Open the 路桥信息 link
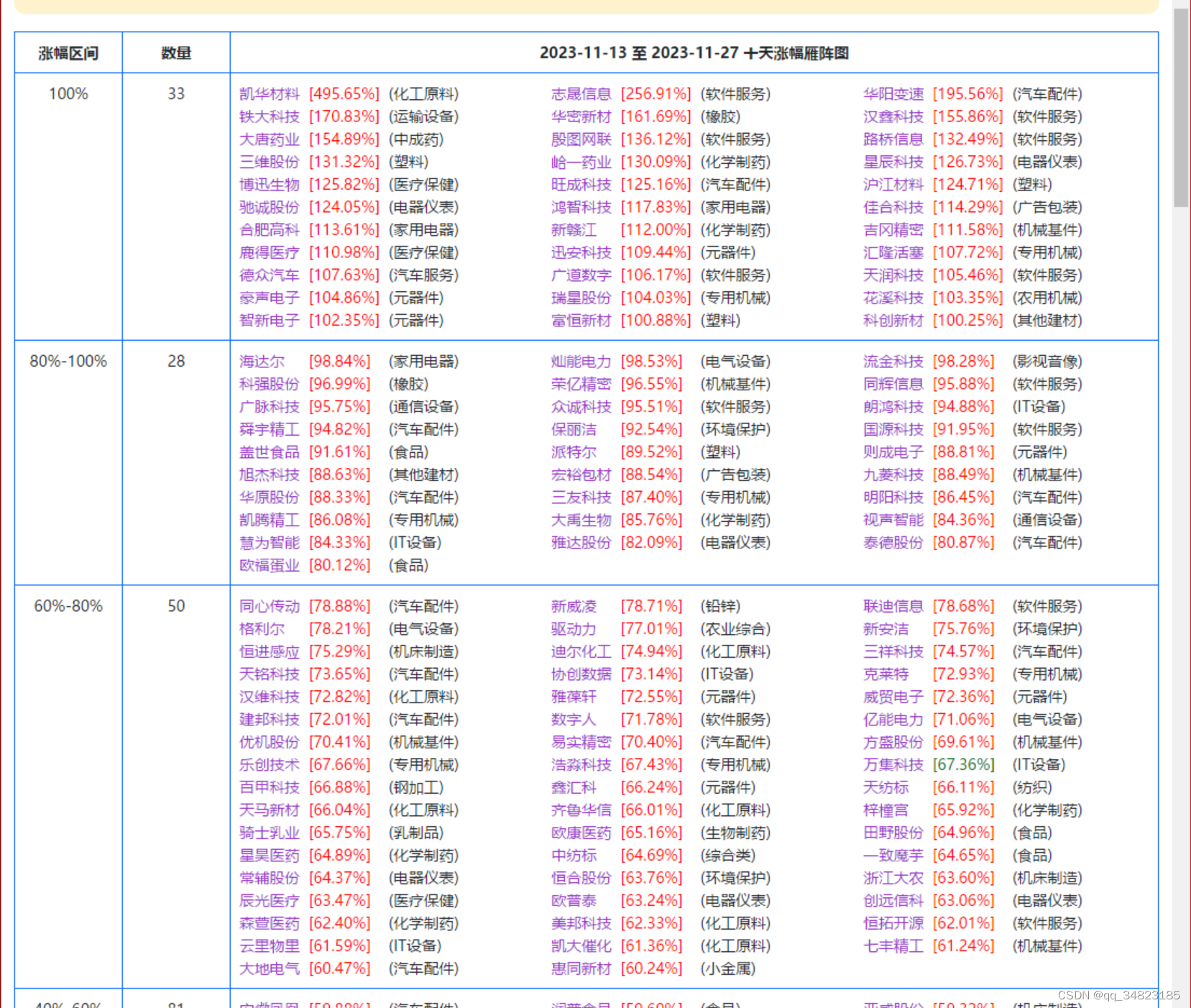Viewport: 1191px width, 1008px height. [x=893, y=139]
